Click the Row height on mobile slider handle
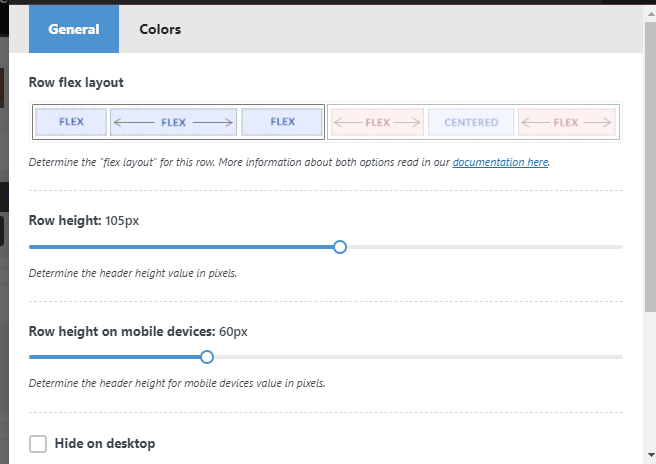Viewport: 656px width, 464px height. (207, 357)
